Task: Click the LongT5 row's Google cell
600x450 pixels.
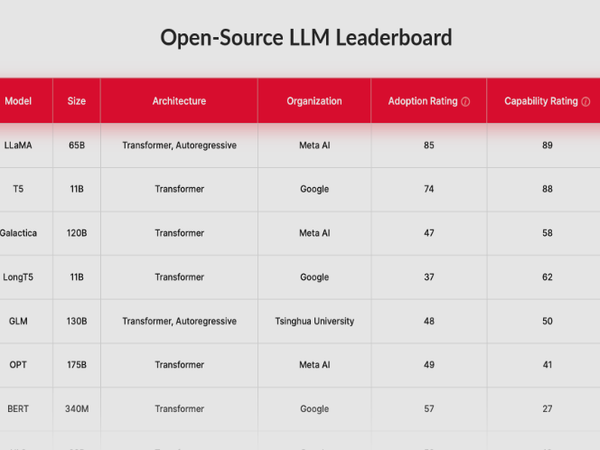Action: pos(314,277)
